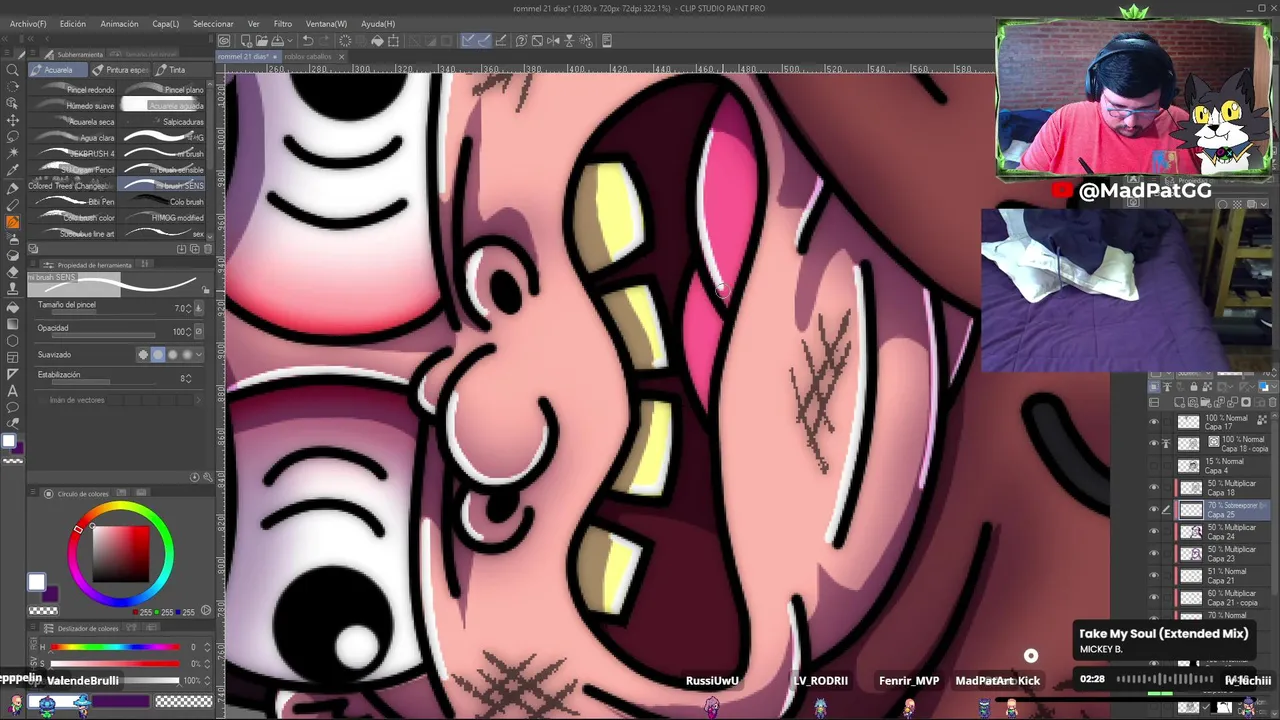Open the Archivo(F) menu
Image resolution: width=1280 pixels, height=720 pixels.
point(28,23)
